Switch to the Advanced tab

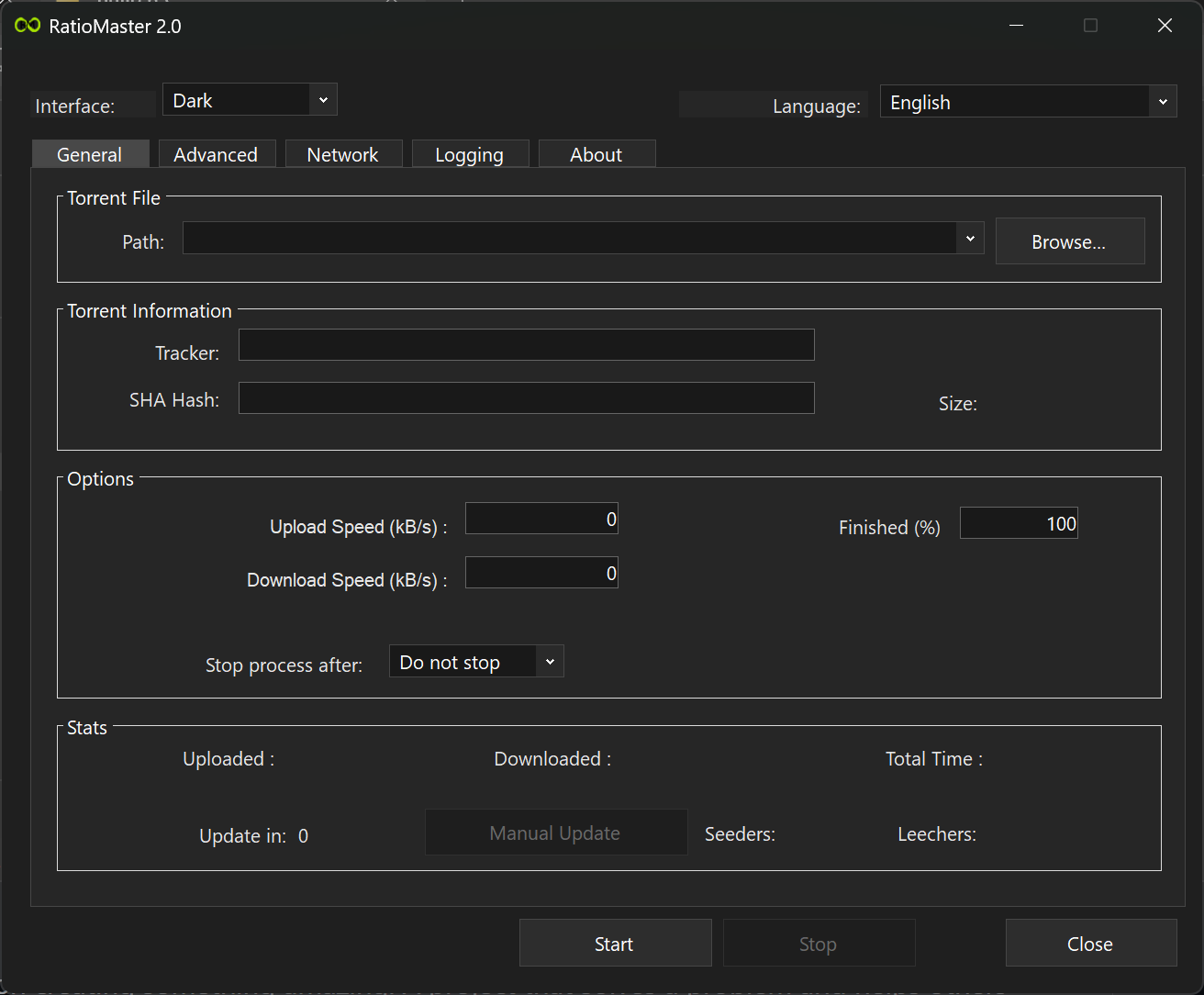[217, 154]
